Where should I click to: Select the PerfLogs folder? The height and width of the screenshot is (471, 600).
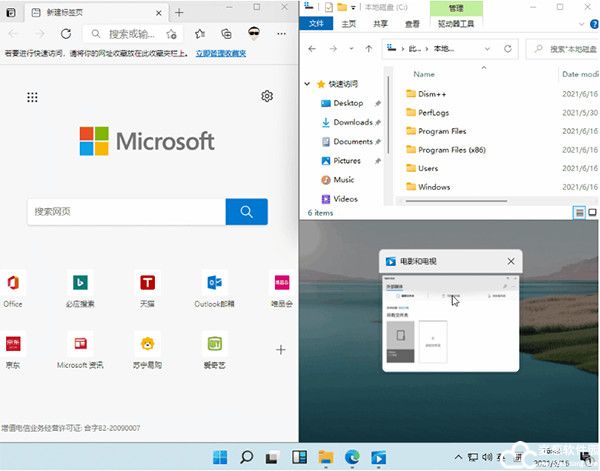click(433, 112)
